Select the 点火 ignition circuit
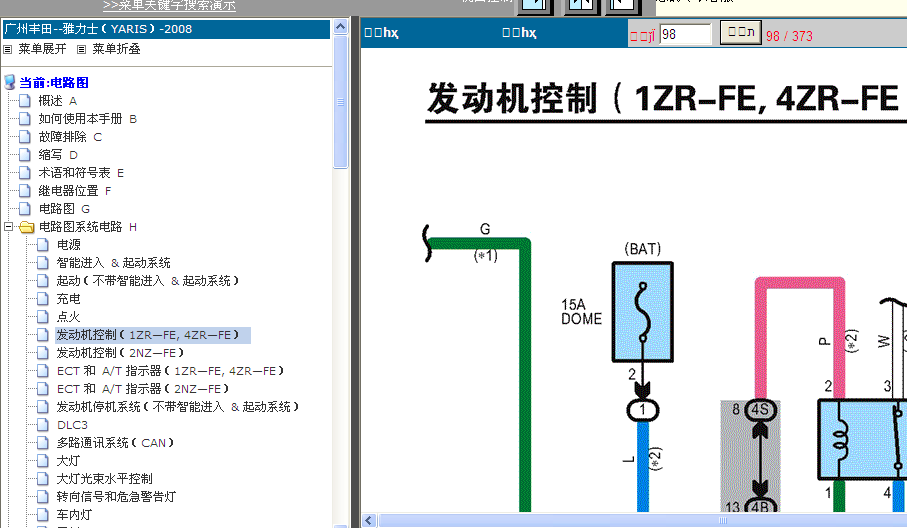 tap(68, 316)
